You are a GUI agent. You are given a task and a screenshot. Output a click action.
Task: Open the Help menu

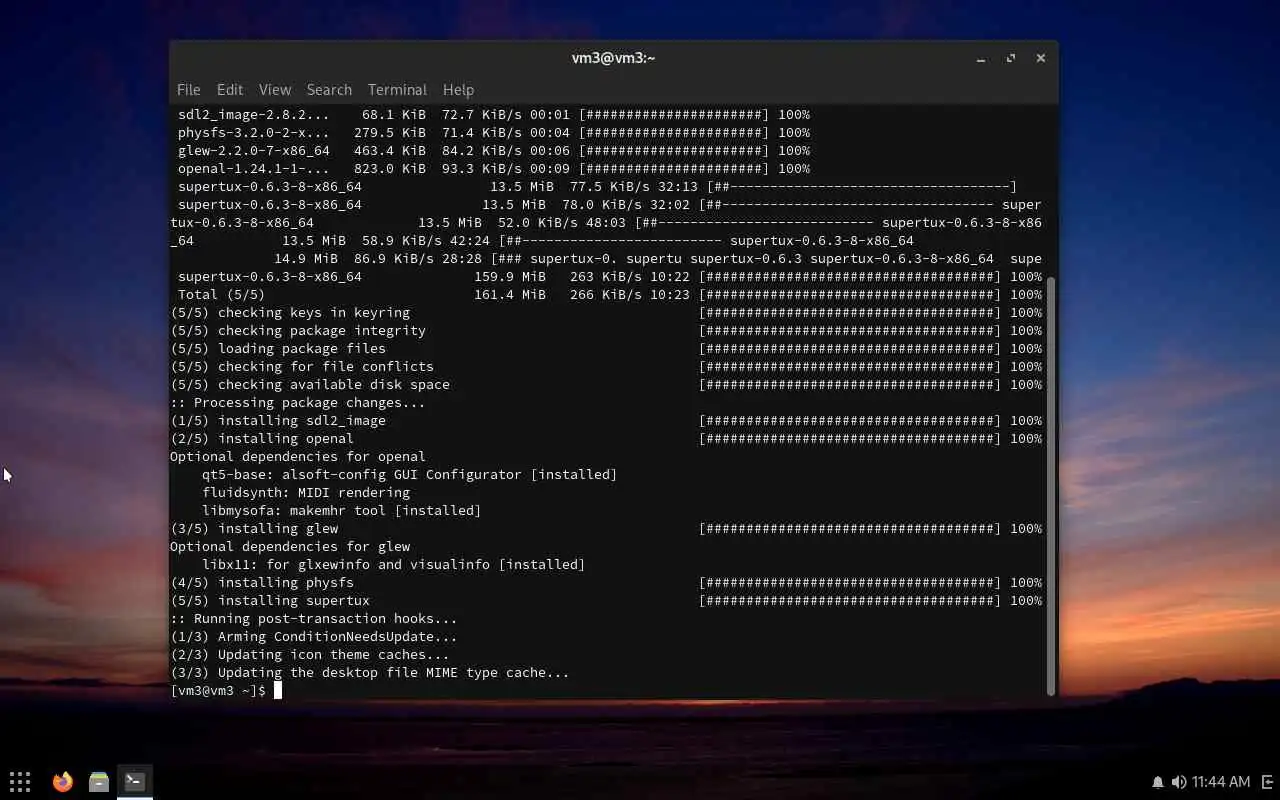tap(458, 89)
